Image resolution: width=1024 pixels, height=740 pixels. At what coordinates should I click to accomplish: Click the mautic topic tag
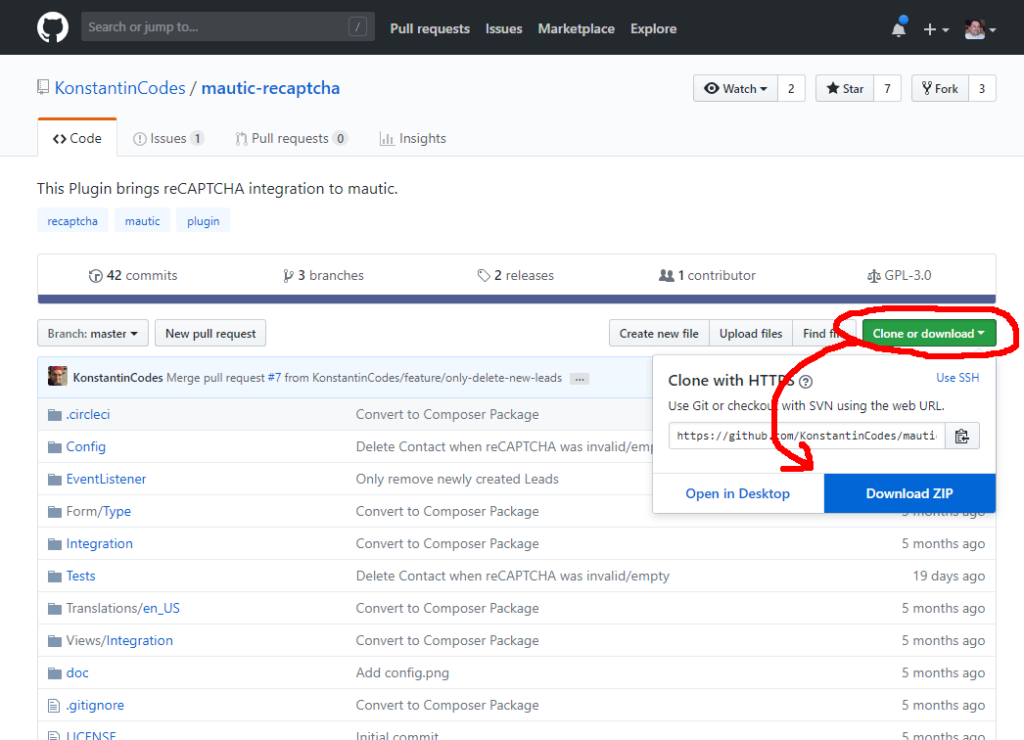(142, 221)
